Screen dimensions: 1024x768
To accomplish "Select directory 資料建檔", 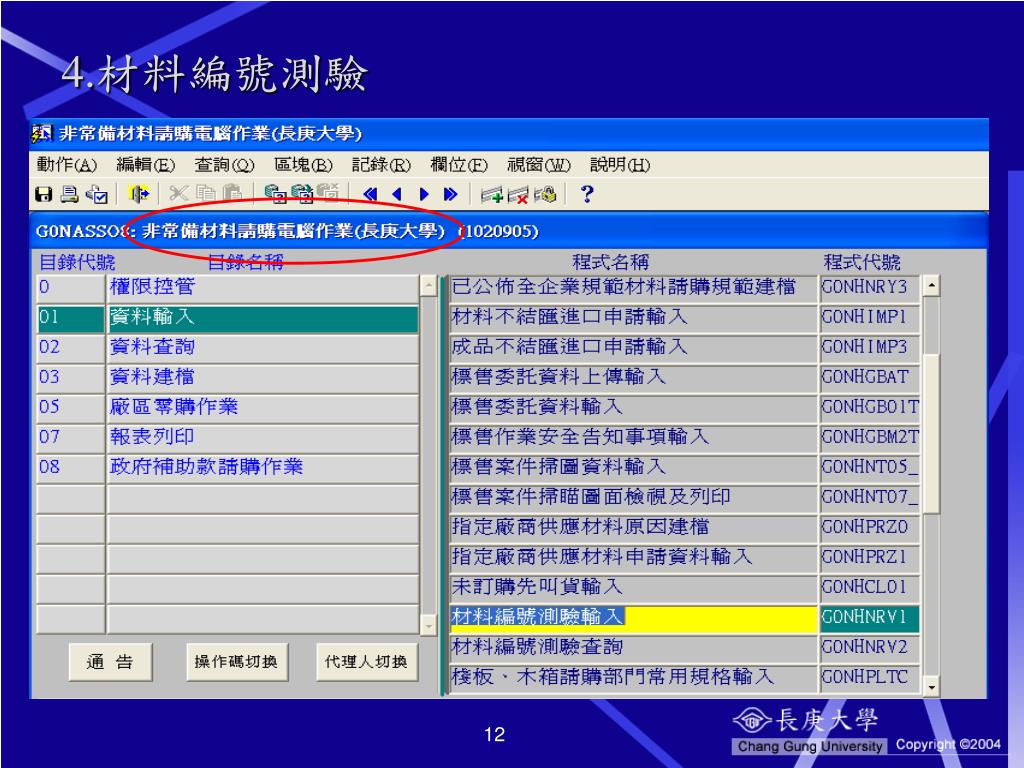I will pyautogui.click(x=262, y=377).
